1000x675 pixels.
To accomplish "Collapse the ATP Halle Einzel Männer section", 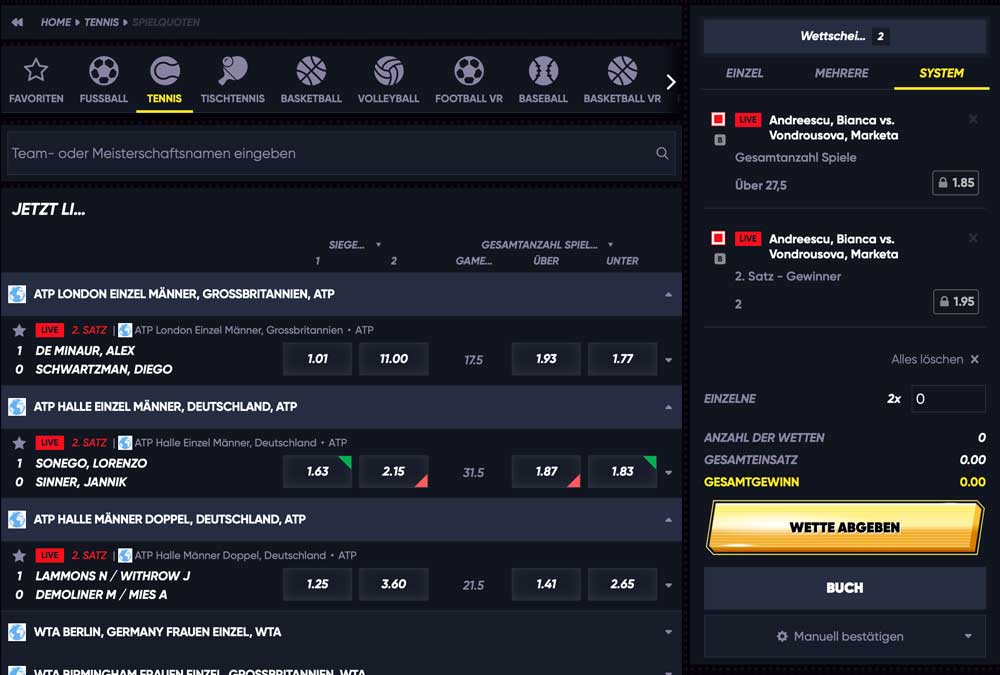I will pos(668,407).
